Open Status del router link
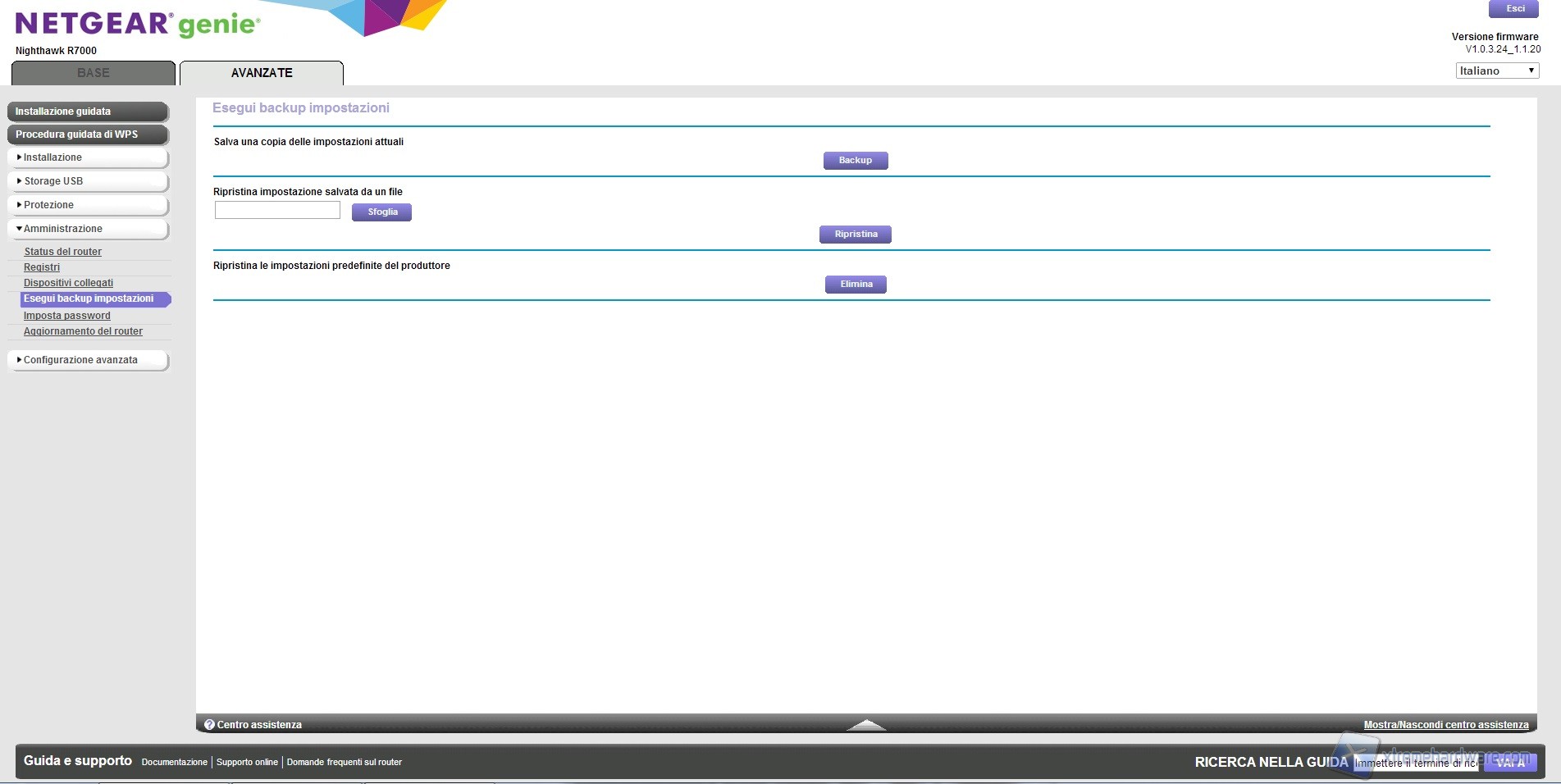Image resolution: width=1561 pixels, height=784 pixels. point(63,252)
